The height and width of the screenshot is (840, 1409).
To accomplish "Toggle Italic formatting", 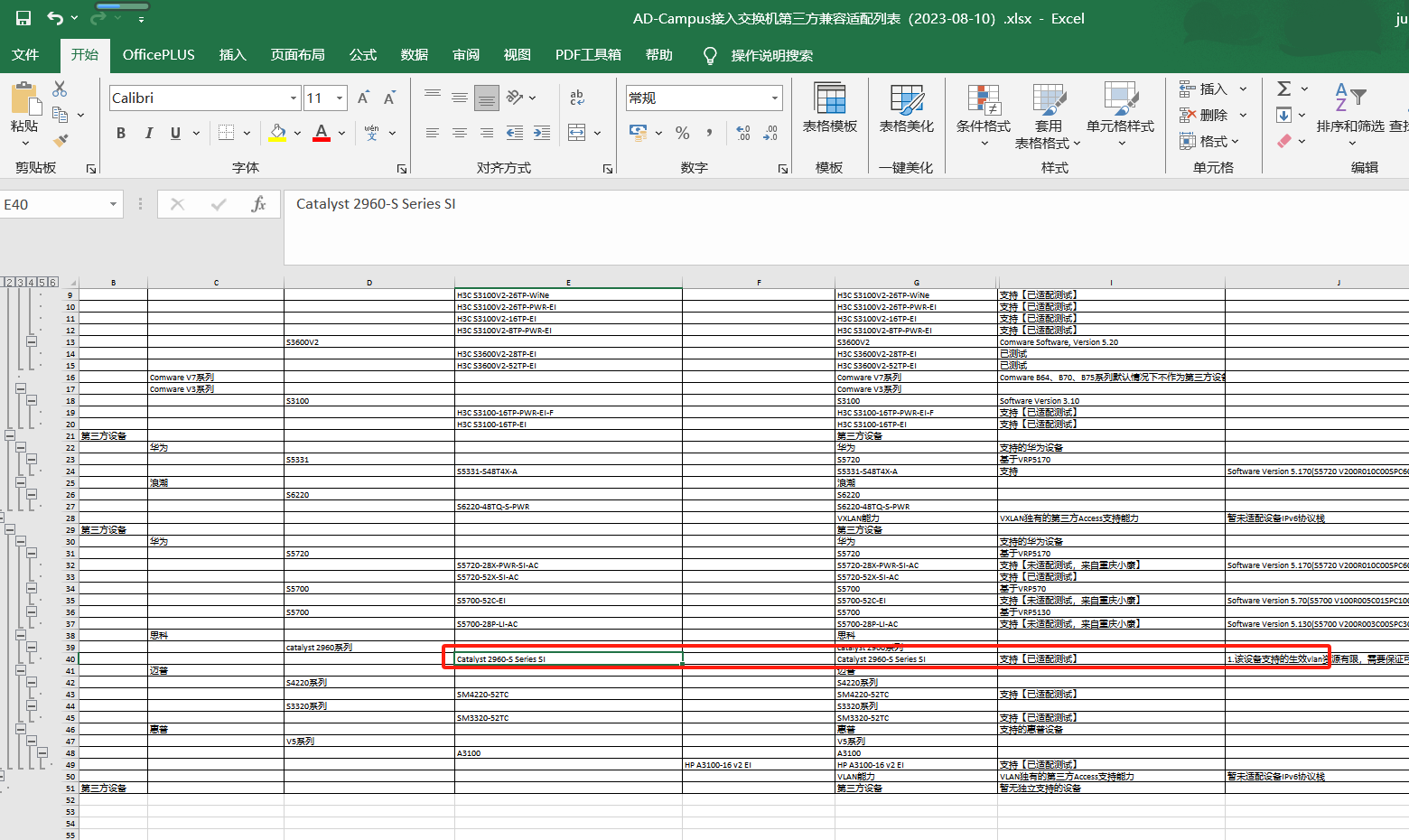I will click(x=148, y=133).
